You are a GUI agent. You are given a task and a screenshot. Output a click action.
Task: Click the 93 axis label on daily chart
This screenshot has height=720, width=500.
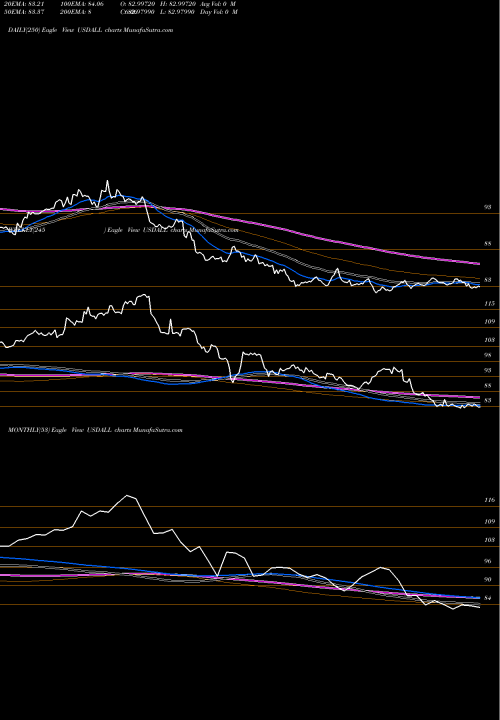[487, 207]
